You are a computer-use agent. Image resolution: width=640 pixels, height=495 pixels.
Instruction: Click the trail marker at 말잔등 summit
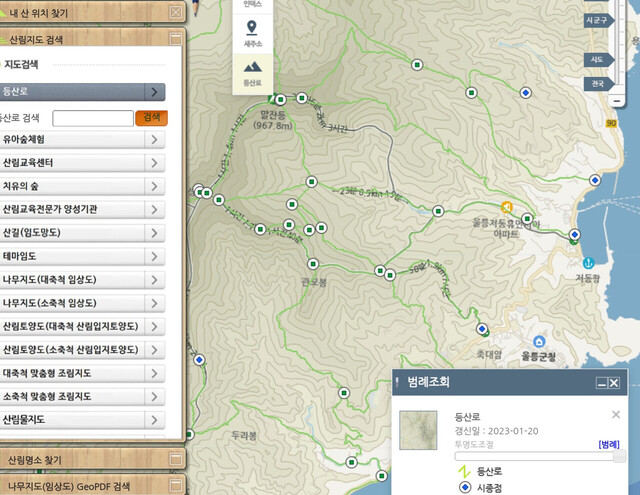(280, 99)
